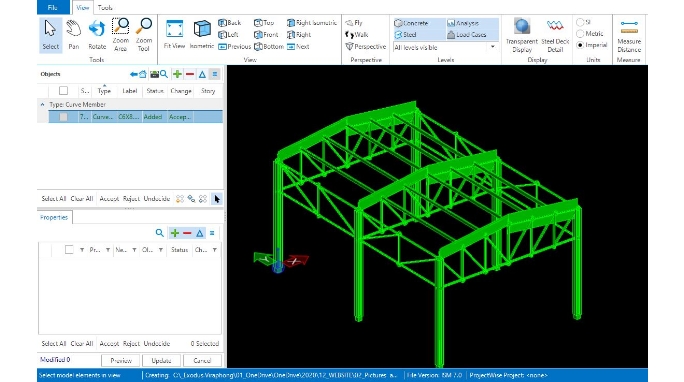Choose the Zoom Area tool
This screenshot has height=382, width=684.
[120, 35]
